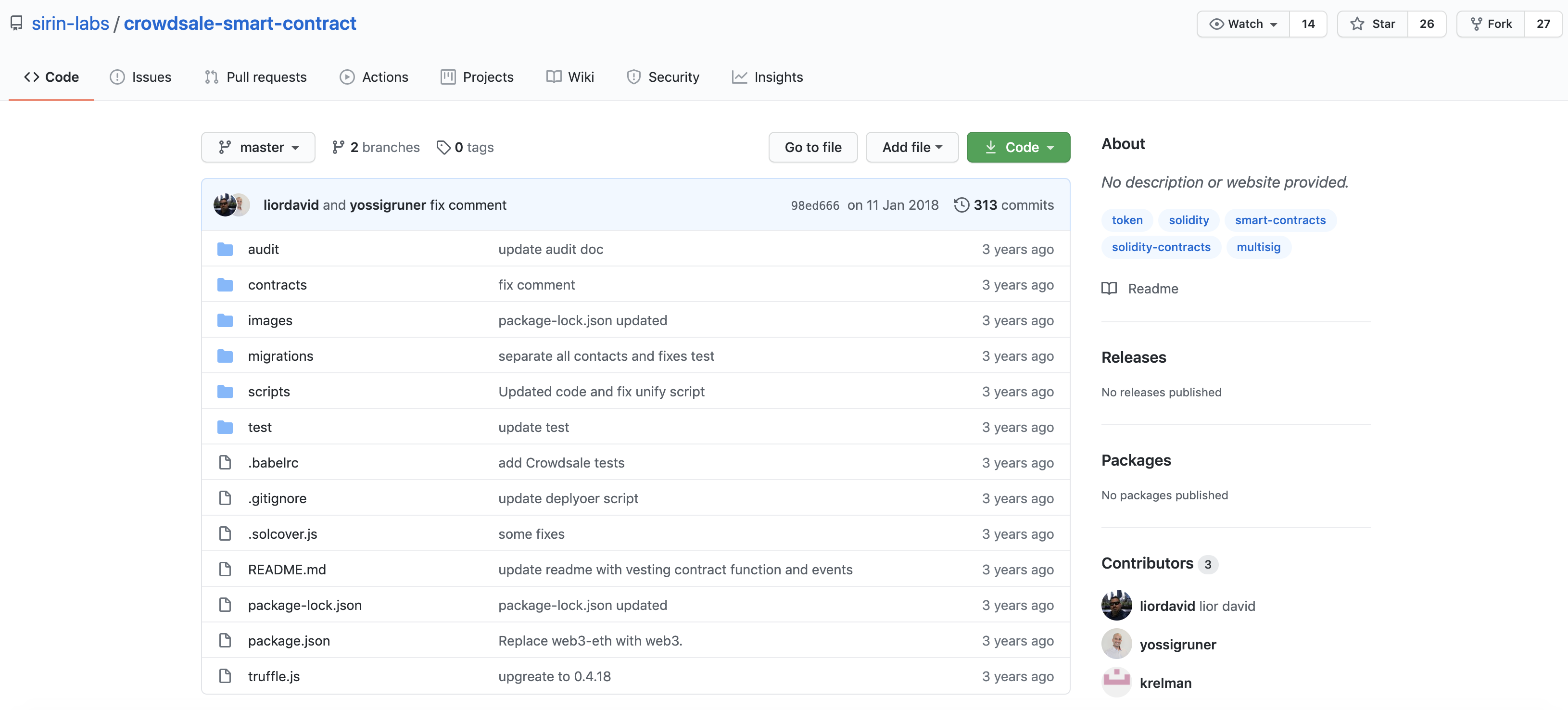Open the sirin-labs organization link
This screenshot has height=710, width=1568.
[x=71, y=23]
